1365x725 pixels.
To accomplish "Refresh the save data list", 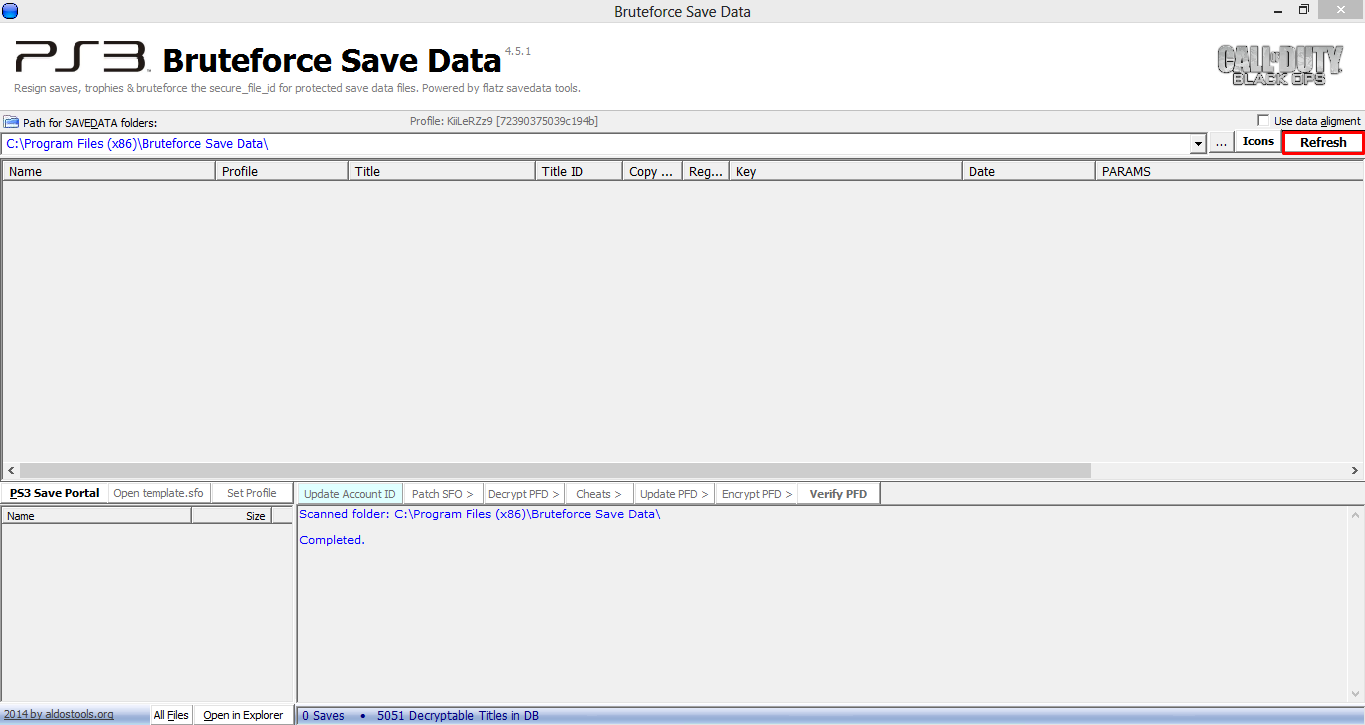I will click(x=1323, y=143).
